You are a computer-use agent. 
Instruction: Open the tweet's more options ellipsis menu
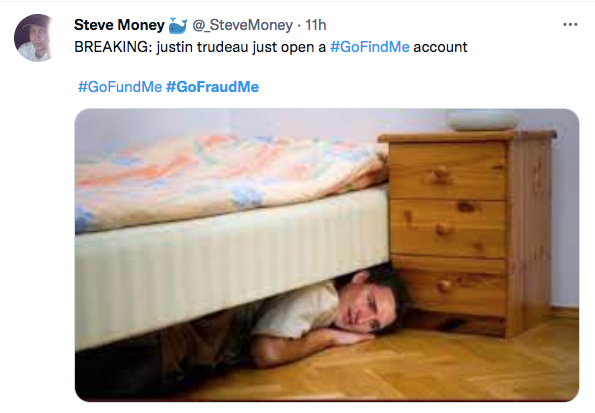coord(570,25)
